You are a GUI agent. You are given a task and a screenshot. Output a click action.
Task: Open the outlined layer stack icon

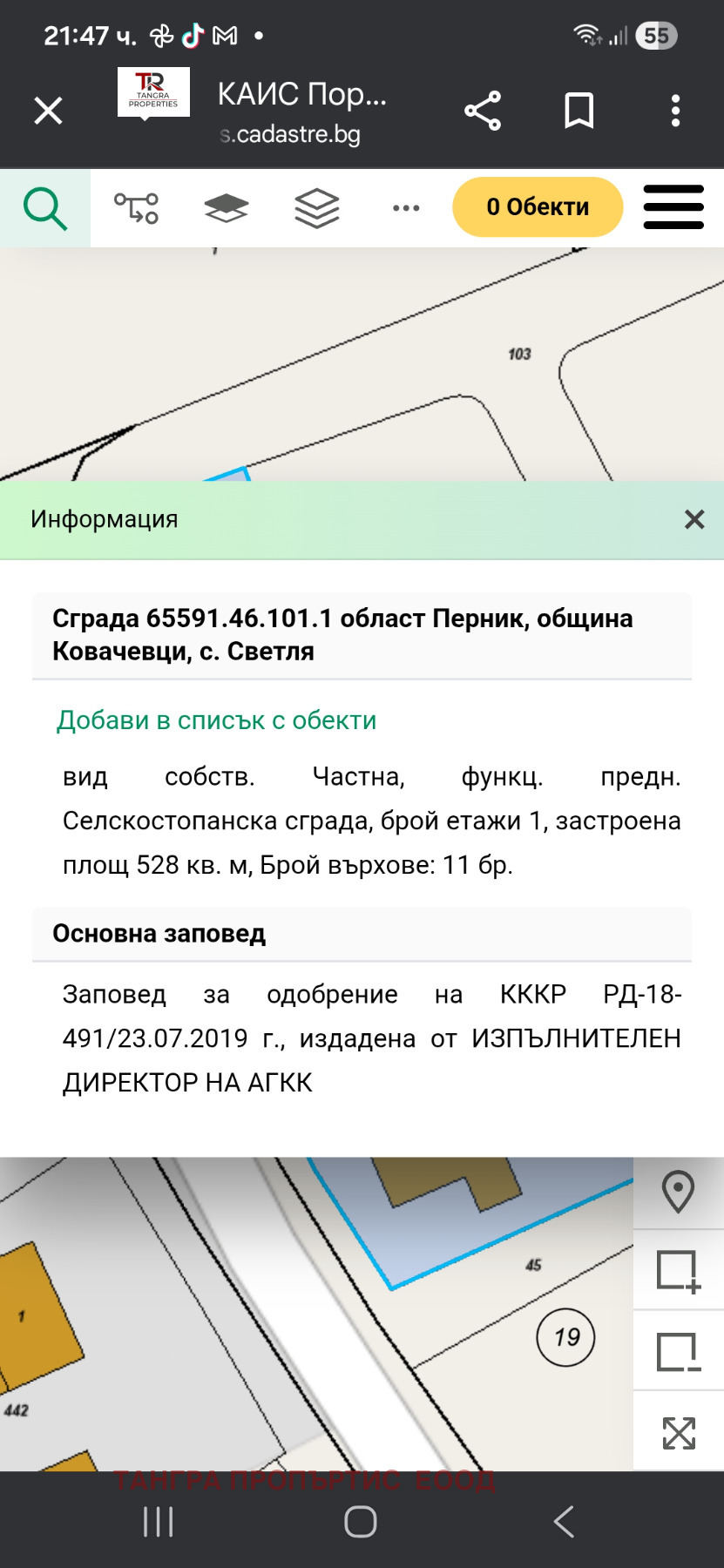click(x=316, y=209)
